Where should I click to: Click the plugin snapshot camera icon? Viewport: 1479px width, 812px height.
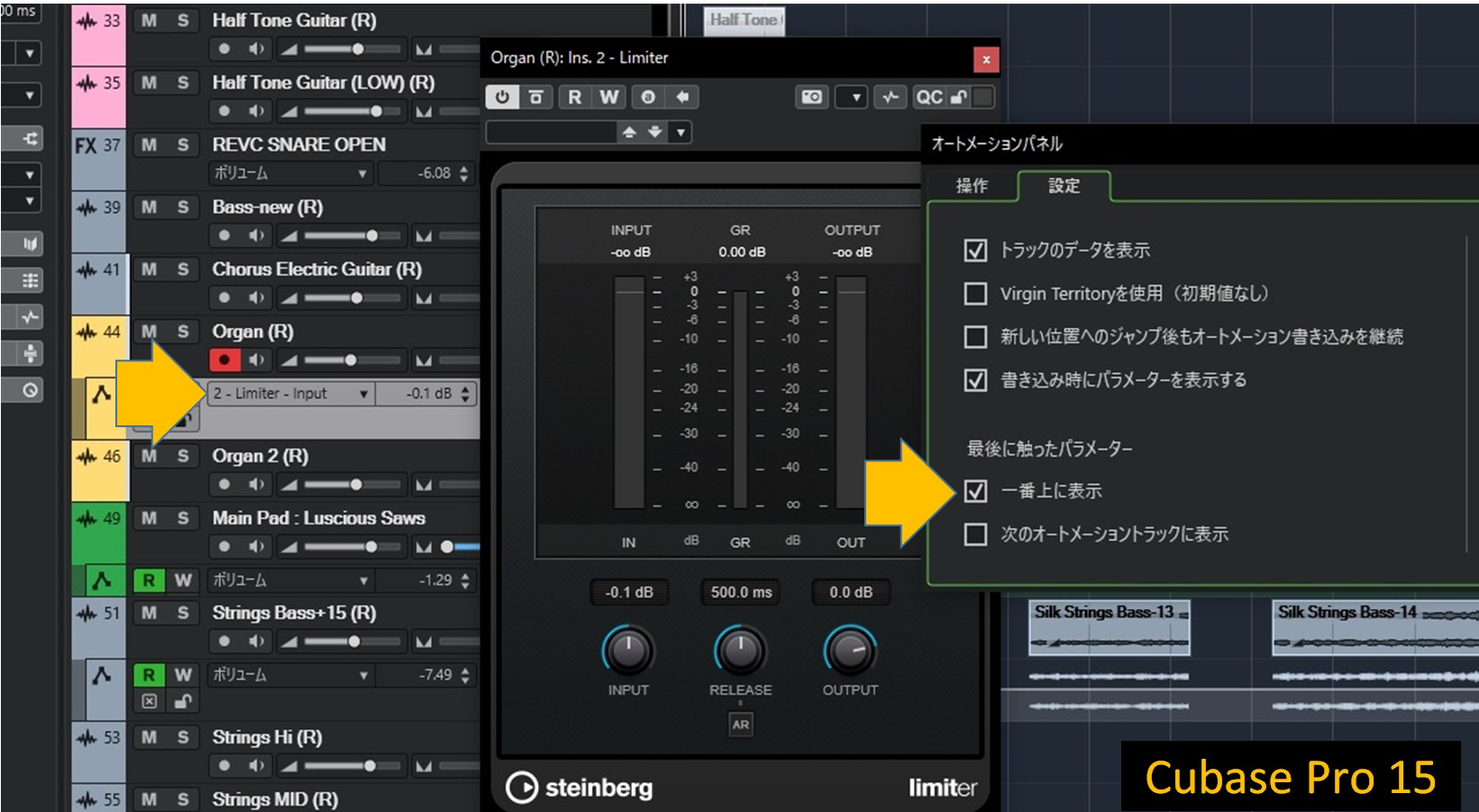[811, 97]
